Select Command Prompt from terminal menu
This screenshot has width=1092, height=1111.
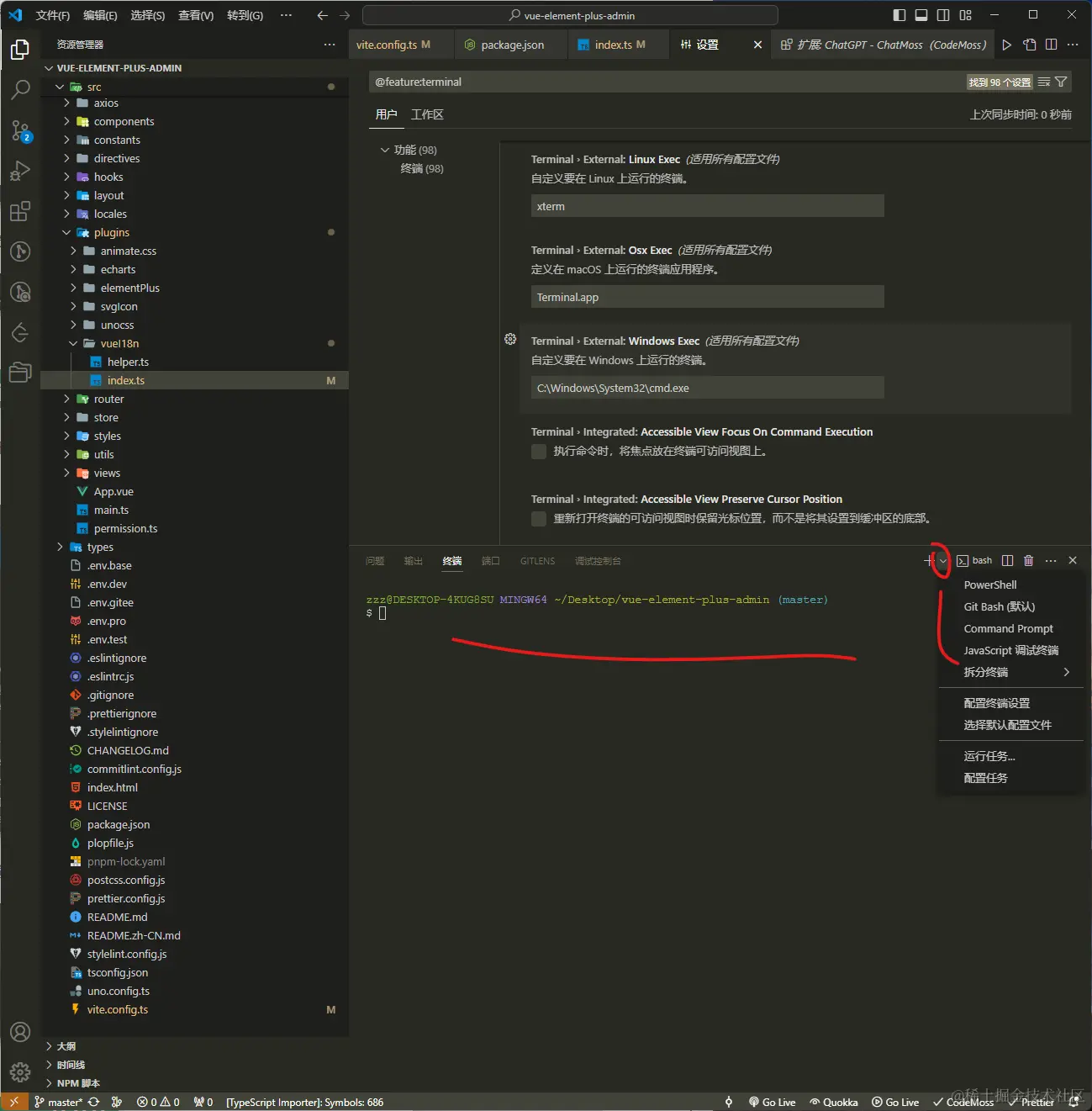pyautogui.click(x=1008, y=628)
